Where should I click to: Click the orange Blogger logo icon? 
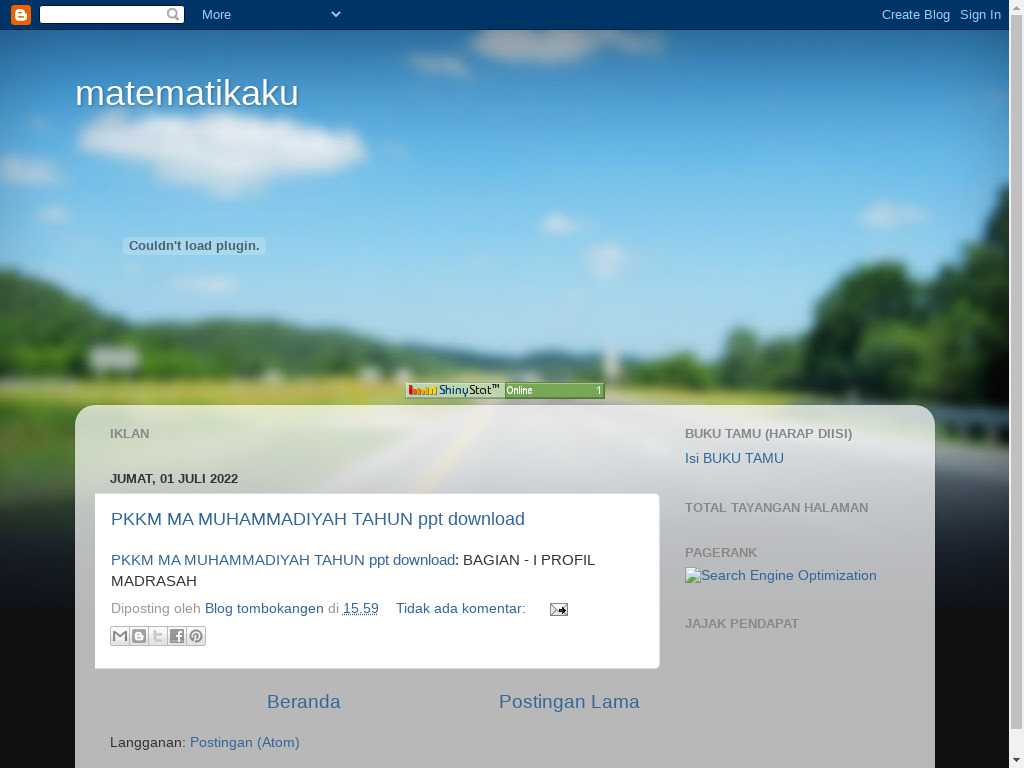click(x=21, y=14)
